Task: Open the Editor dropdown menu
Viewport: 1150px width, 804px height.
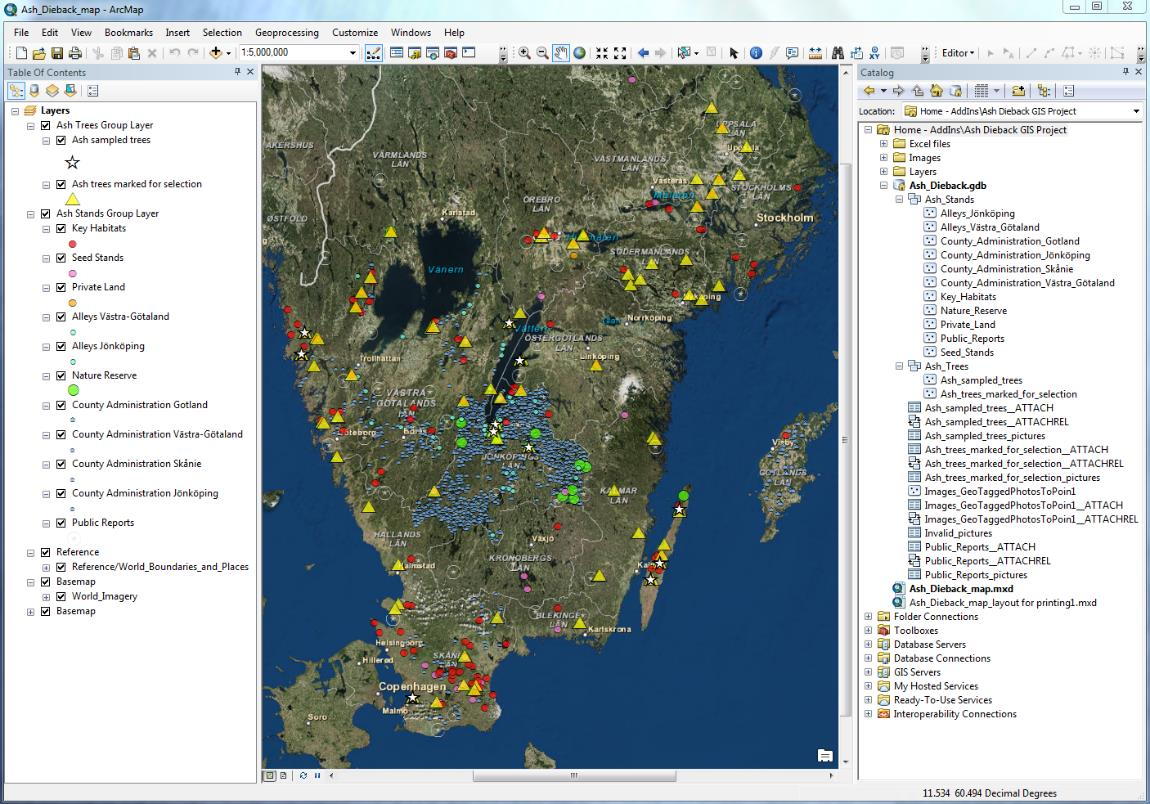Action: pyautogui.click(x=958, y=53)
